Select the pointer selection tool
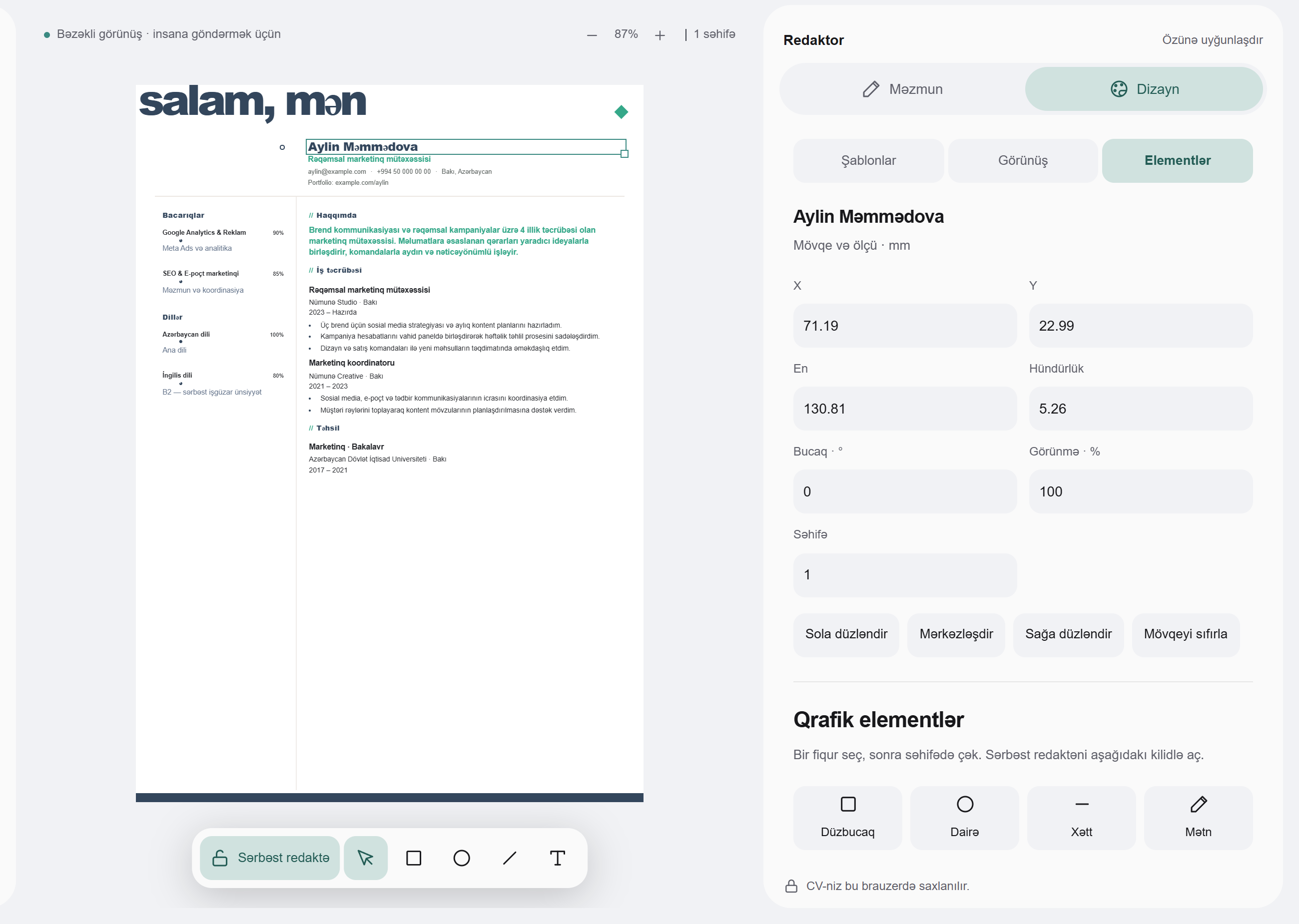Image resolution: width=1299 pixels, height=924 pixels. 366,858
